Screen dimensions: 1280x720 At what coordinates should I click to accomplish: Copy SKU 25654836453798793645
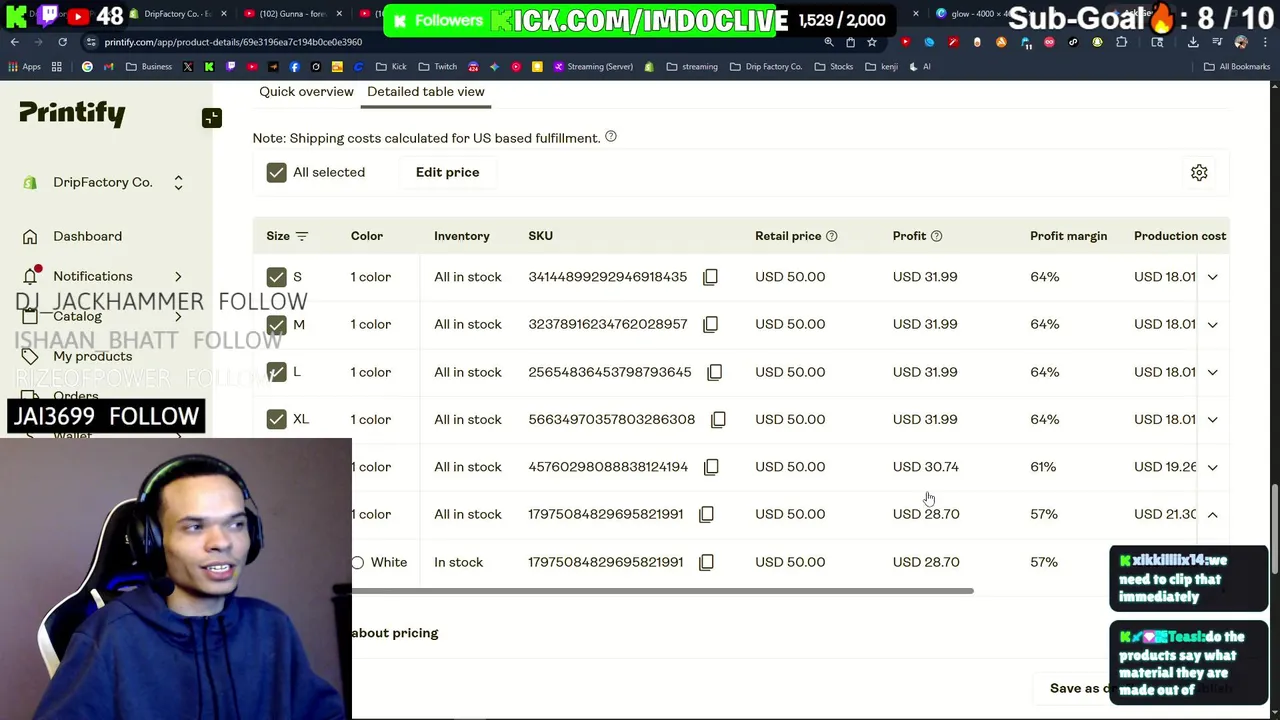[x=714, y=372]
